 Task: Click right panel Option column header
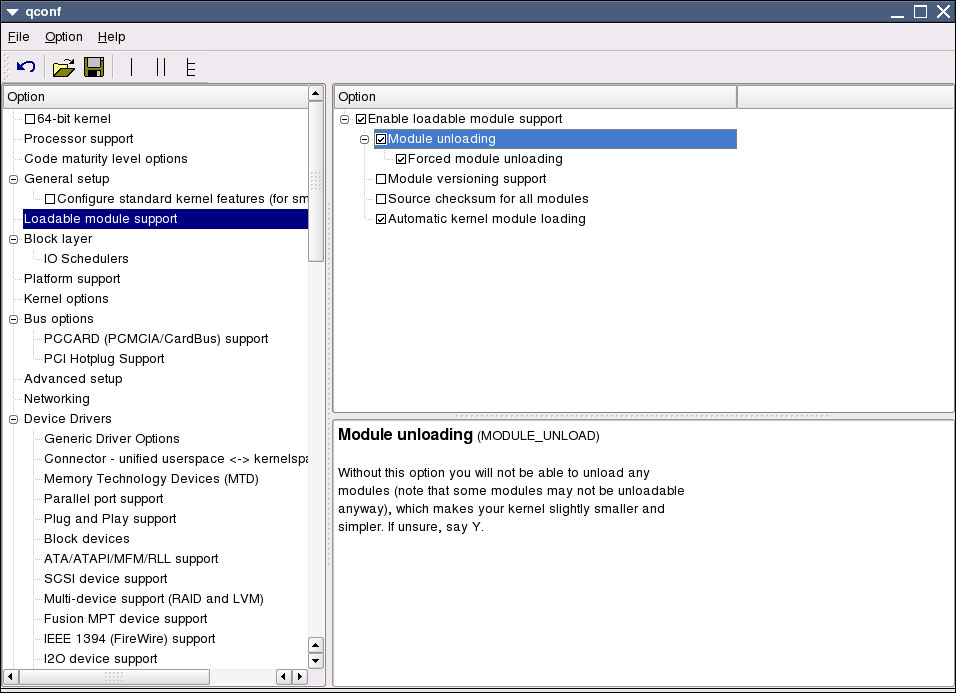pos(536,97)
